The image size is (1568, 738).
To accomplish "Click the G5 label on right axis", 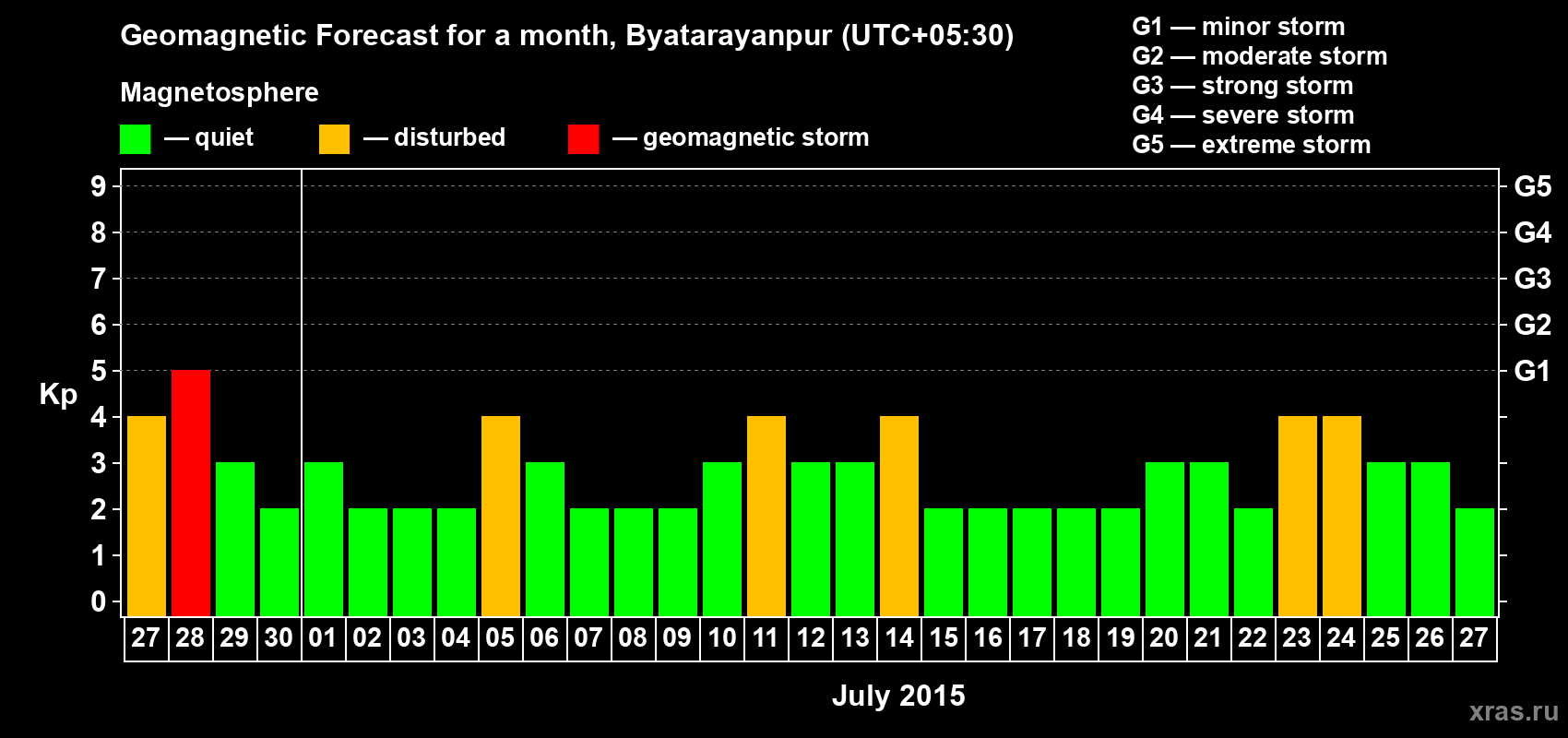I will click(1532, 186).
